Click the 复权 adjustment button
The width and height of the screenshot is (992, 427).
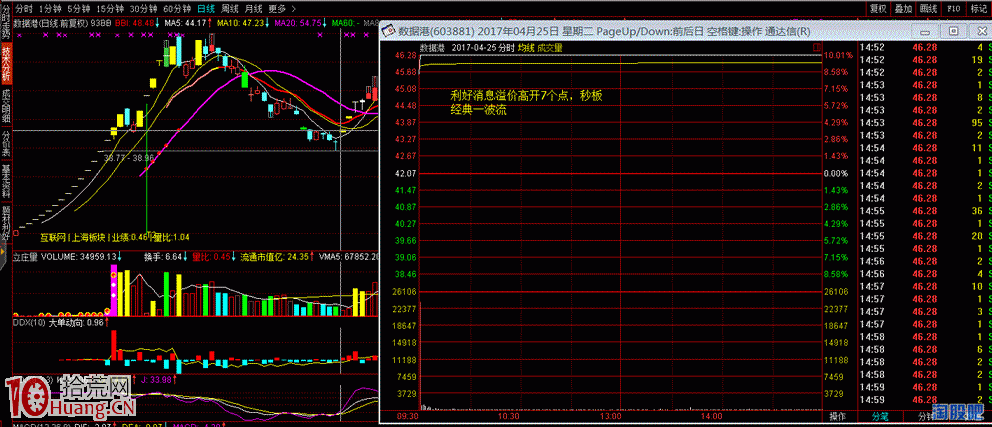point(878,7)
